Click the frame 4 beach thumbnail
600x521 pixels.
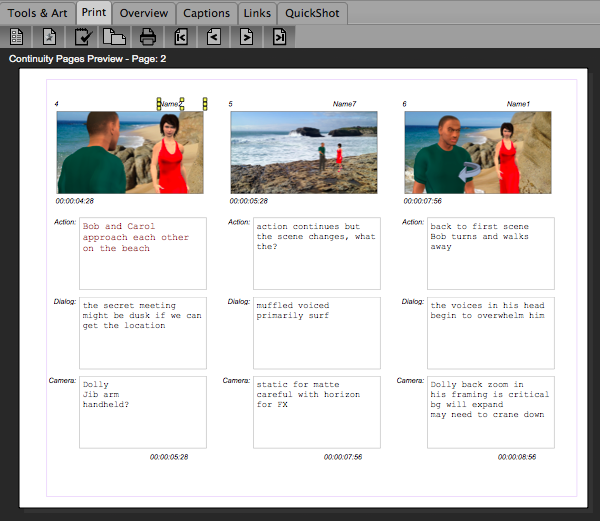(x=130, y=152)
